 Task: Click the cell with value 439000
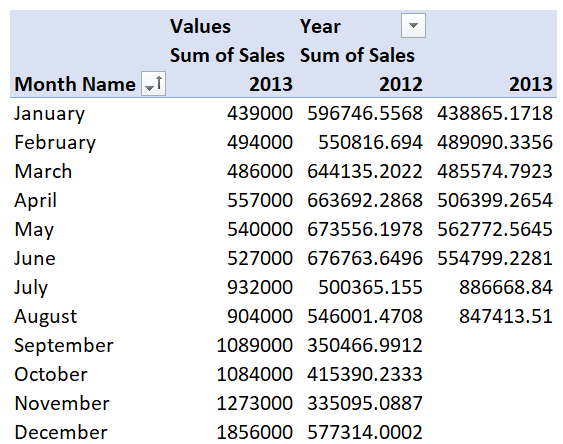260,114
